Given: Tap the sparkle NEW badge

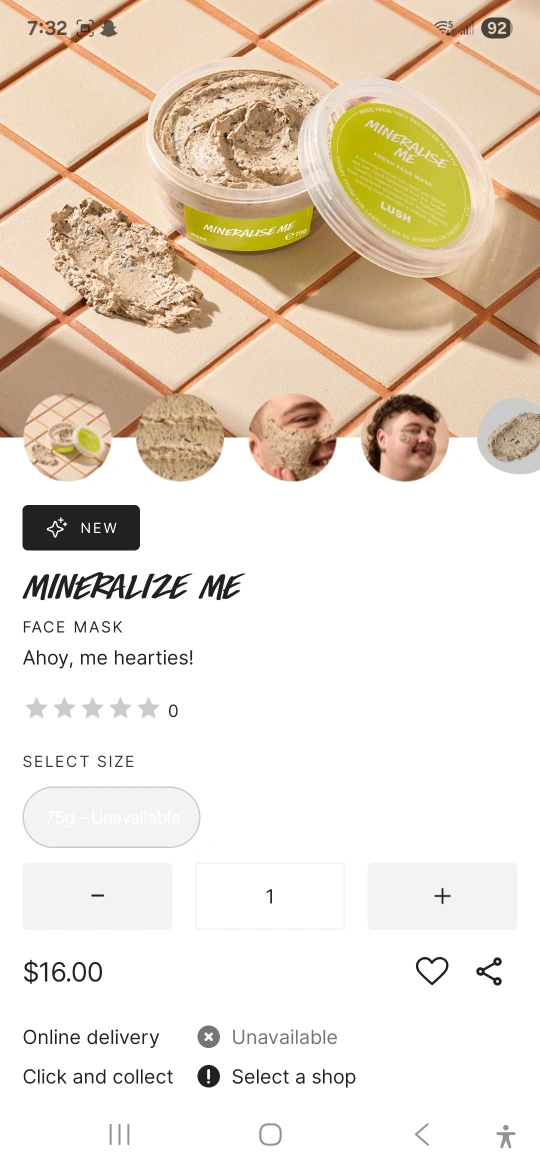Looking at the screenshot, I should (x=81, y=528).
